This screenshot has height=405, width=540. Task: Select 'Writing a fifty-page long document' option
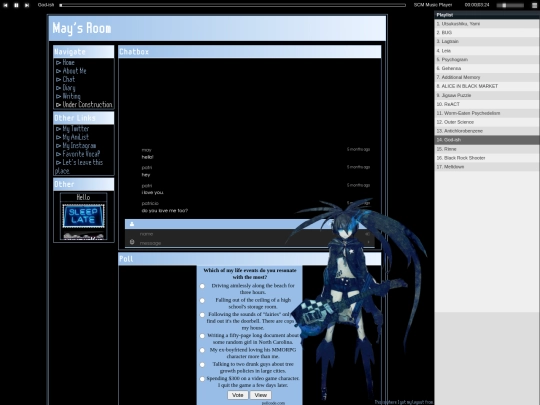(x=202, y=336)
